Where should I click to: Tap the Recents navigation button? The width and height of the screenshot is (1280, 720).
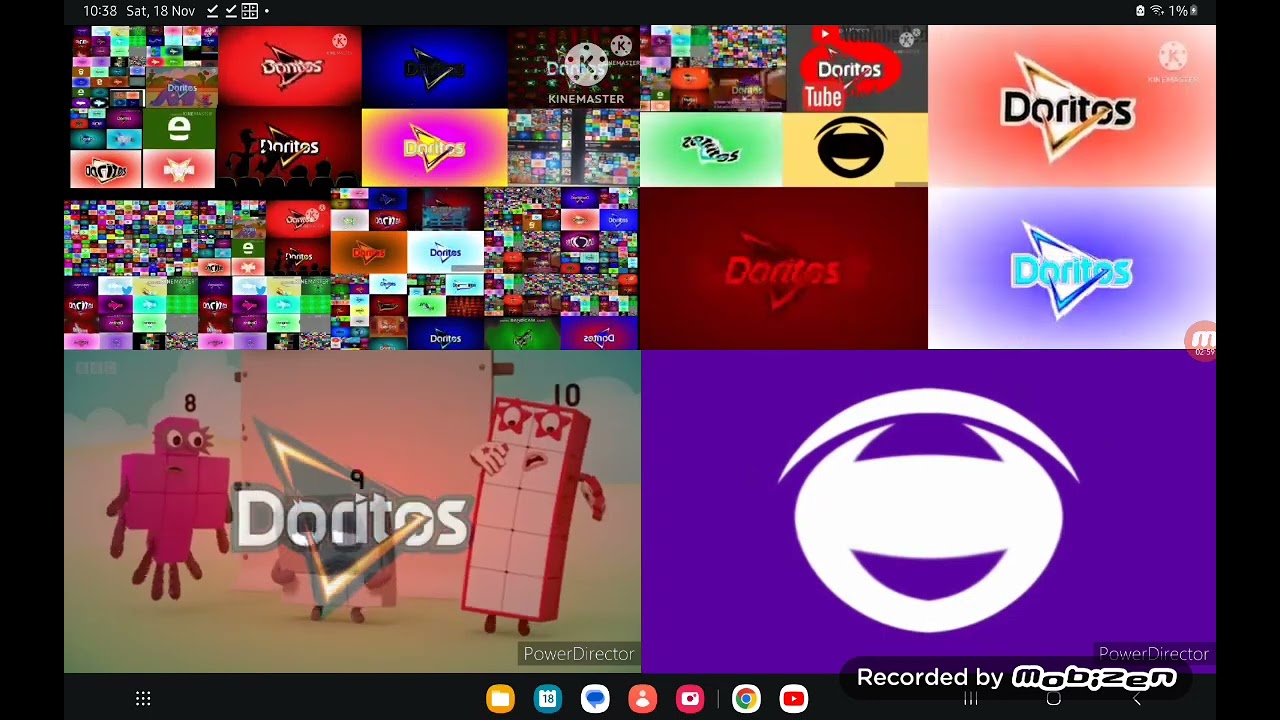pos(970,699)
